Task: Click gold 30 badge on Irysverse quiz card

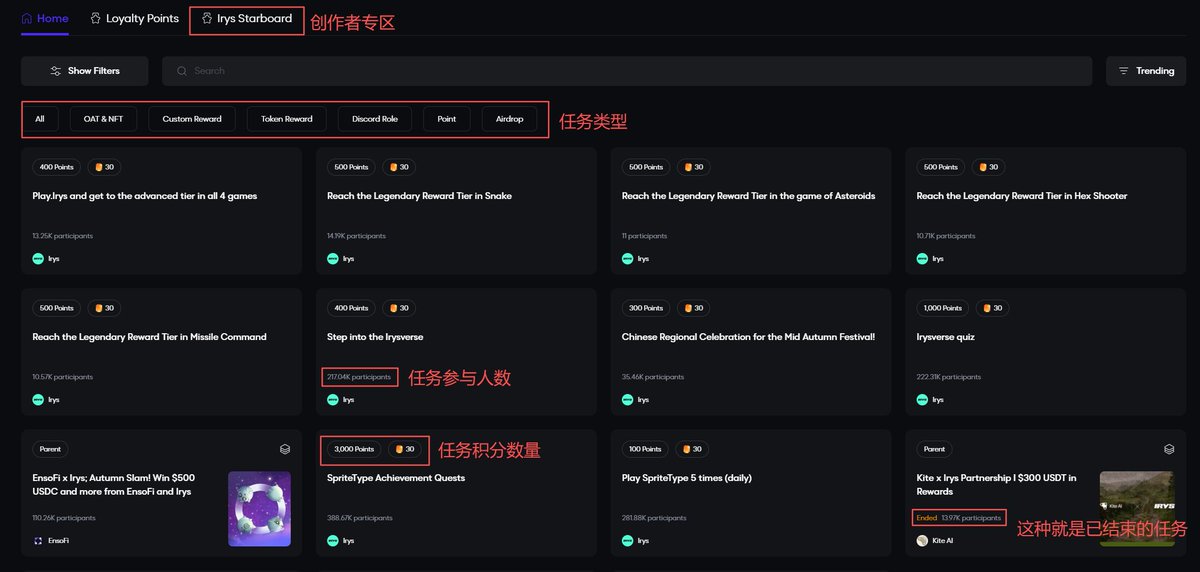Action: pos(994,308)
